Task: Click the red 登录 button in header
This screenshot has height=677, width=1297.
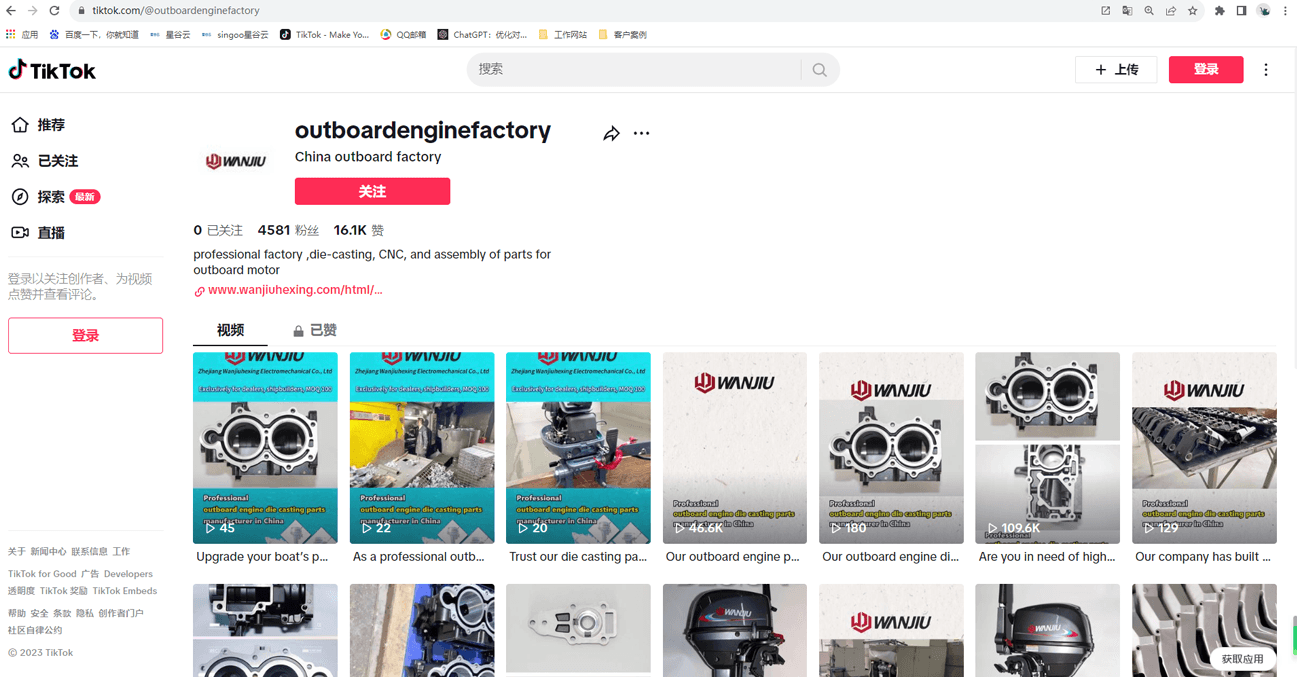Action: pos(1206,70)
